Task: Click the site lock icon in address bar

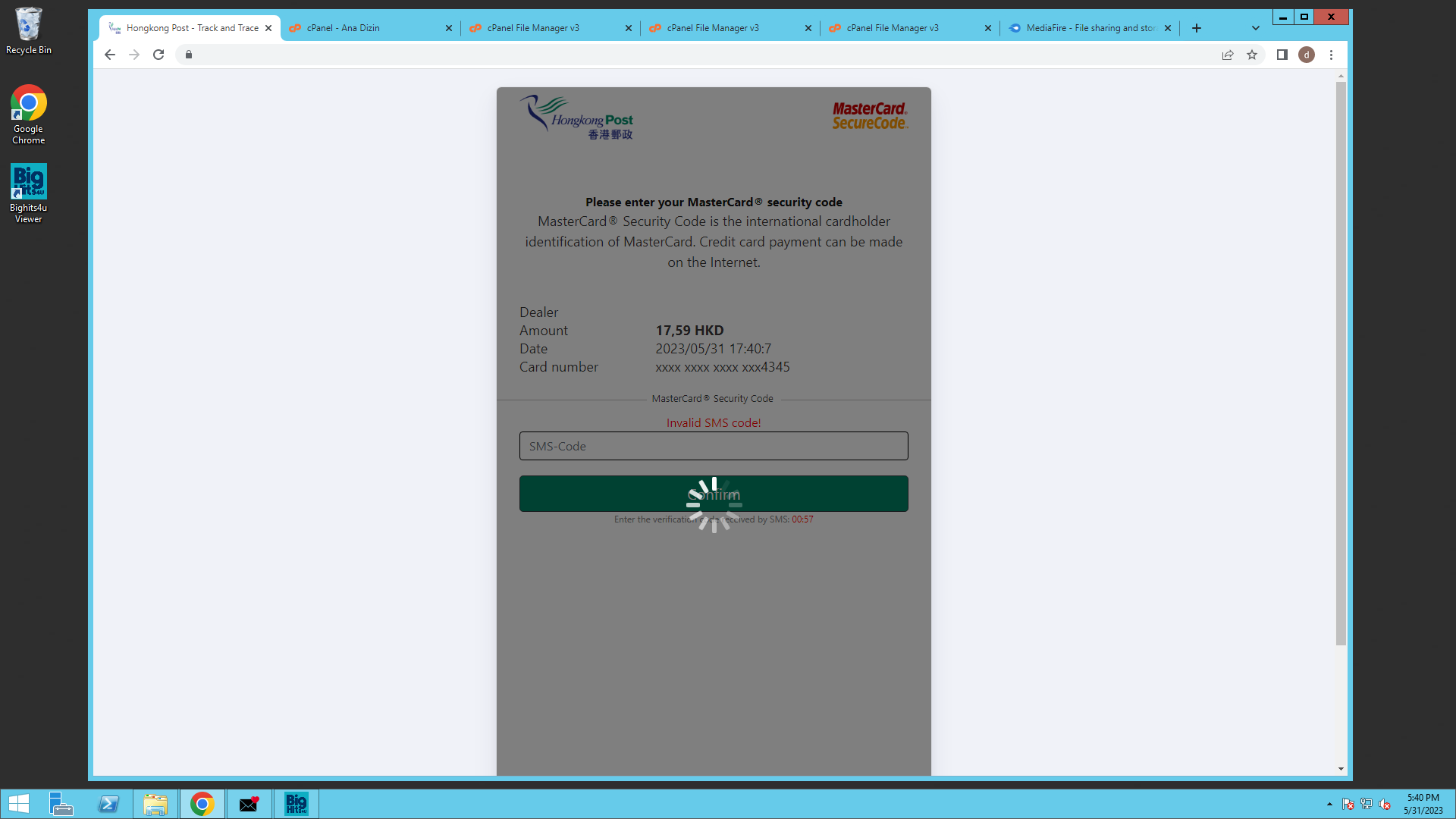Action: [x=189, y=55]
